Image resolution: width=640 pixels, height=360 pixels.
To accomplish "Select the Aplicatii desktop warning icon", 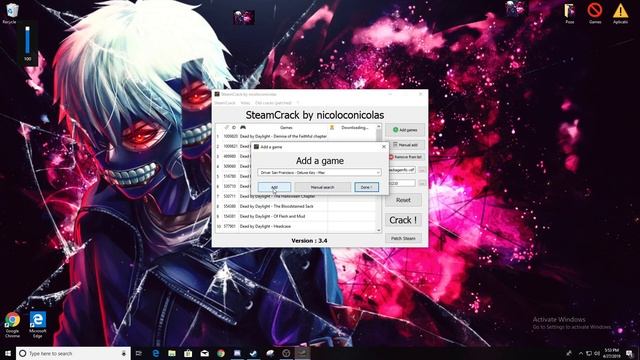I will 620,13.
